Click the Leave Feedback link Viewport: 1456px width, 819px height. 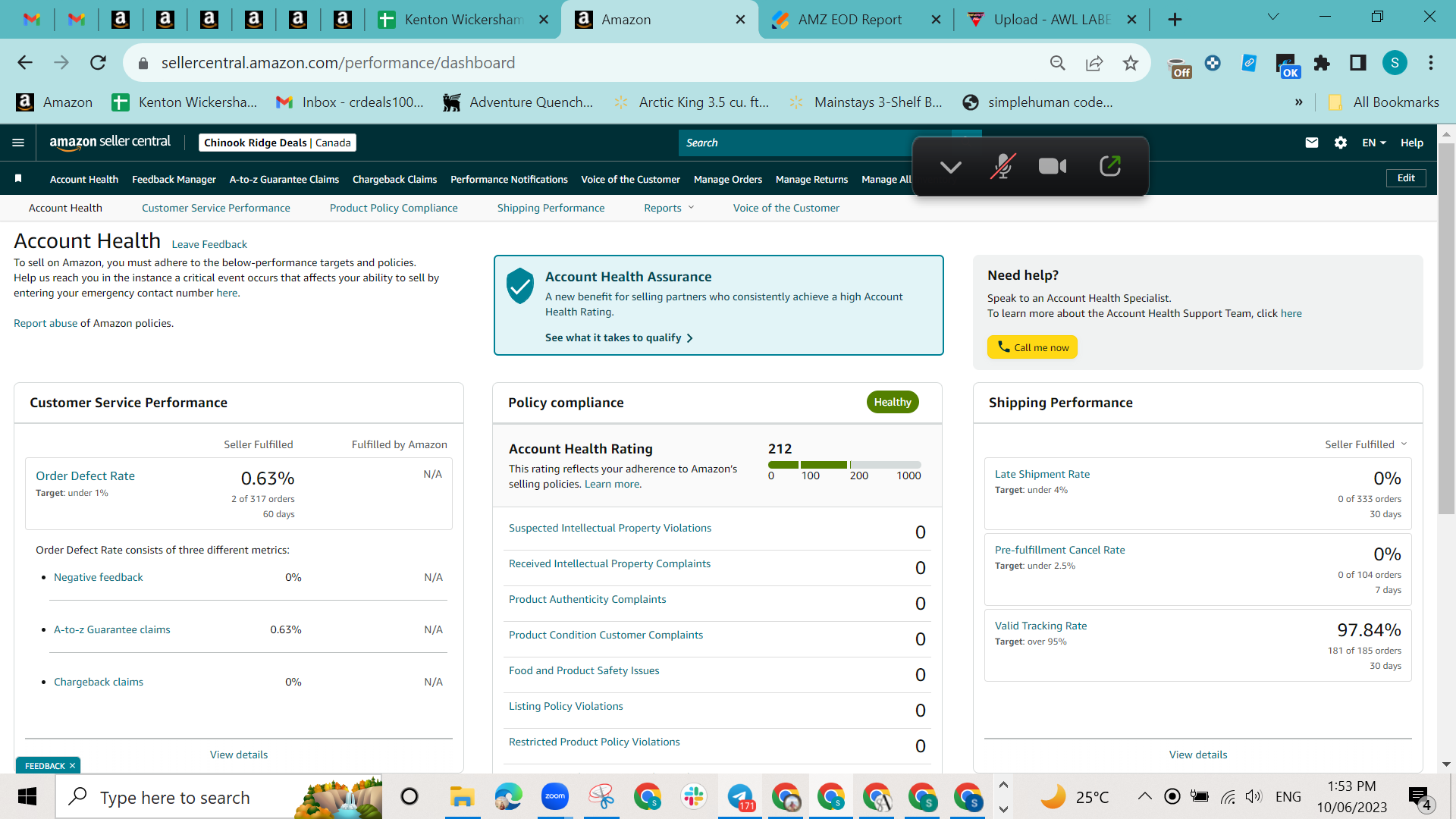coord(209,244)
